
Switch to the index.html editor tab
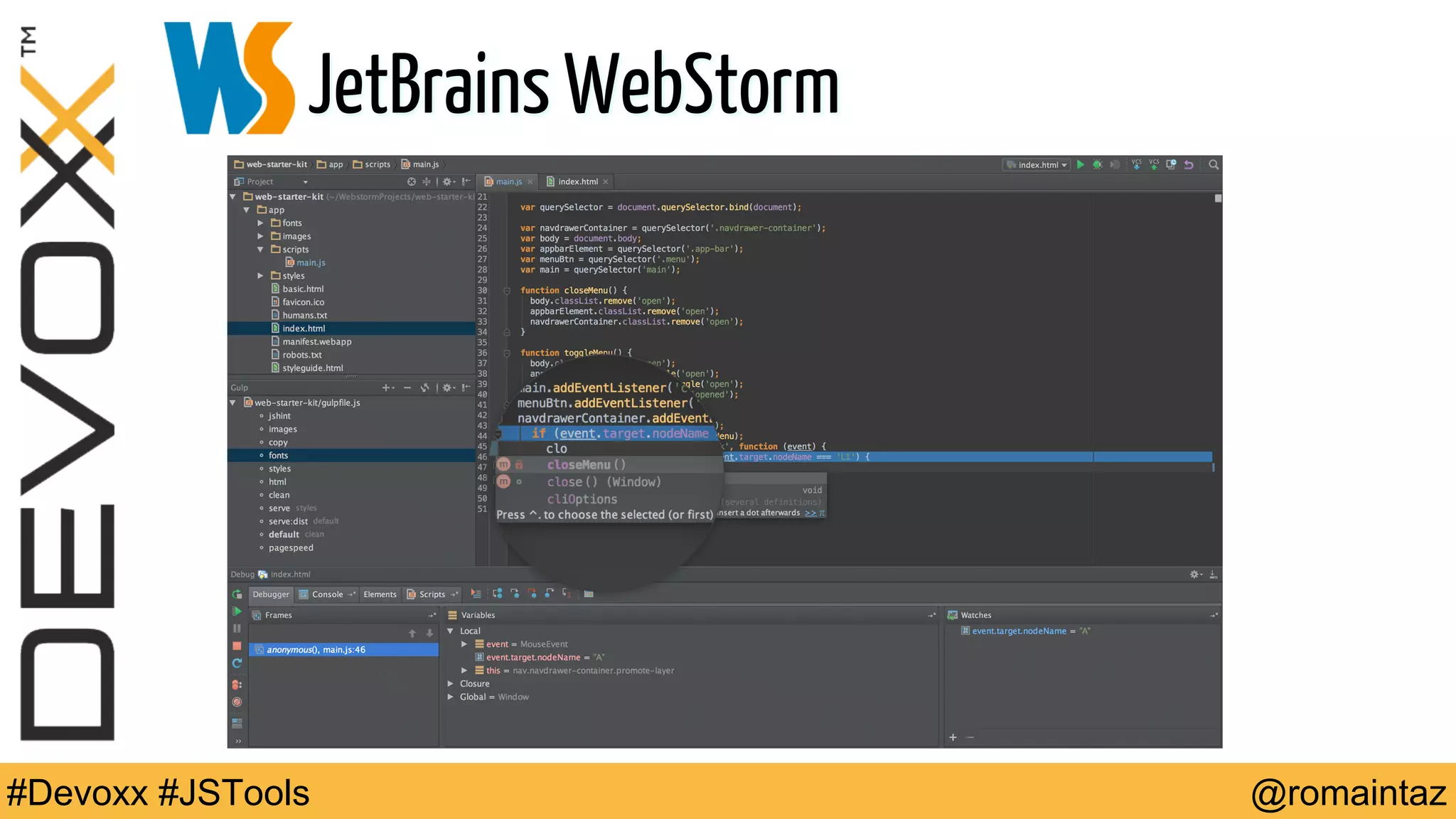[577, 182]
